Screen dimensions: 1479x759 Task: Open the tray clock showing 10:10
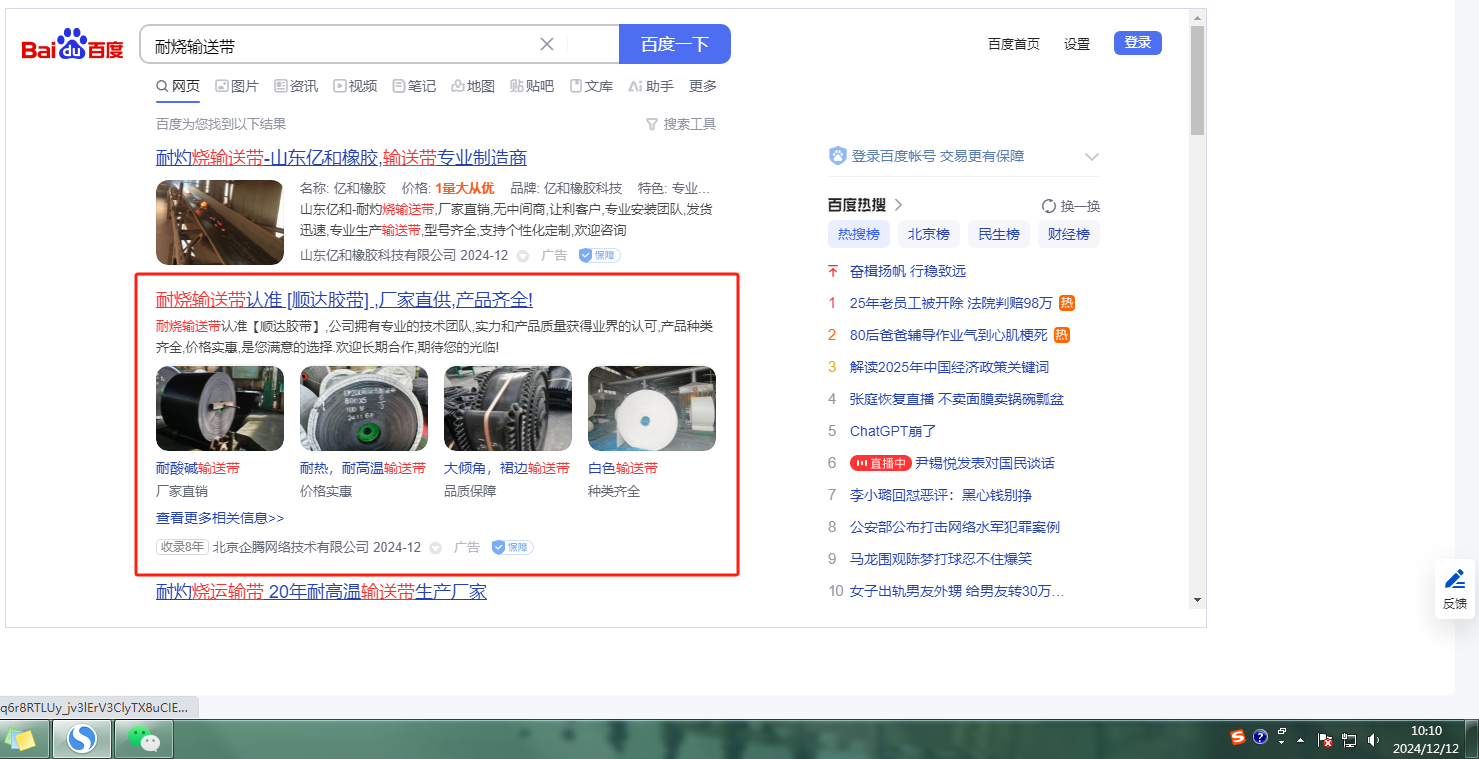click(1426, 739)
